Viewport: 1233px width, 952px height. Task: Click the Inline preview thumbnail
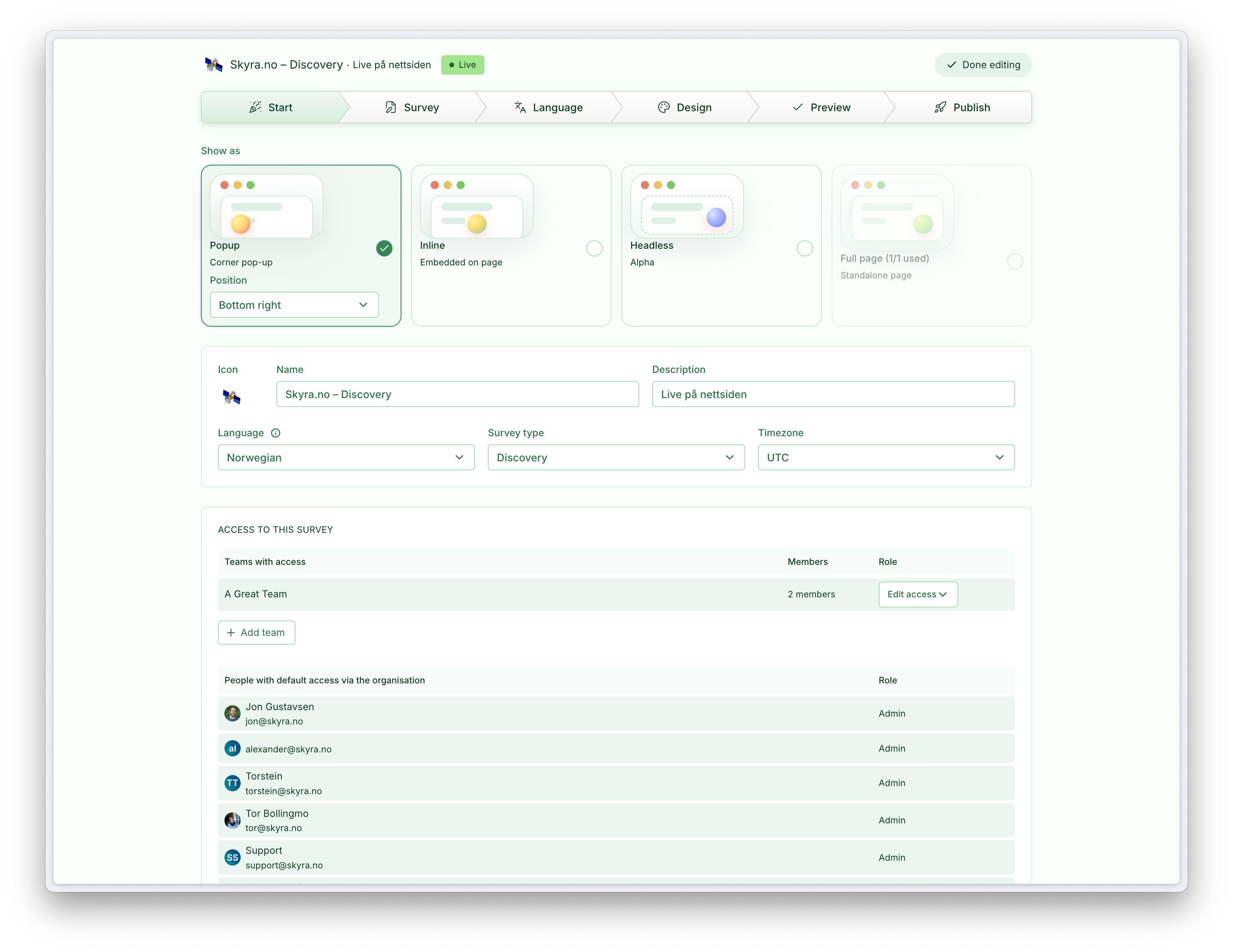[476, 206]
